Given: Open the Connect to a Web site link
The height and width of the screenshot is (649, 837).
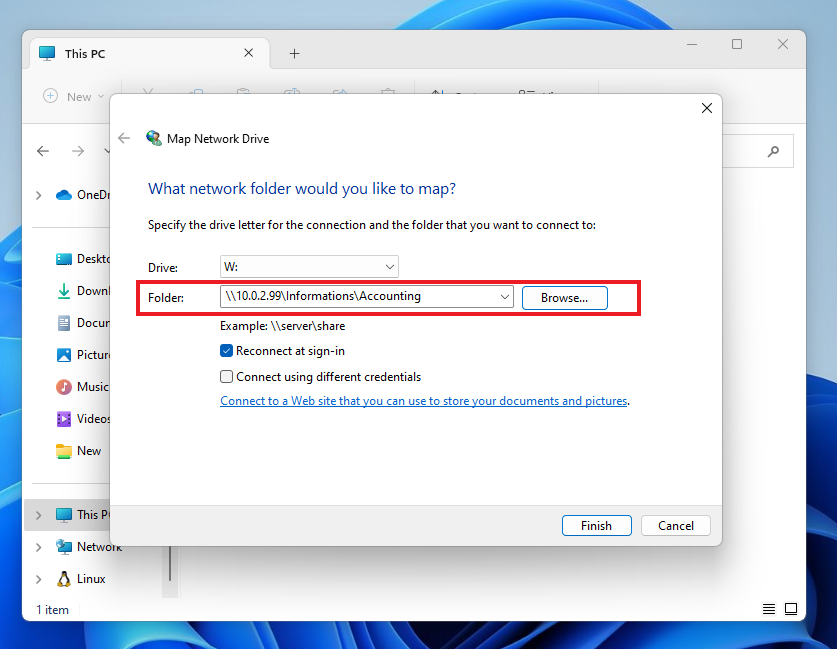Looking at the screenshot, I should coord(424,401).
